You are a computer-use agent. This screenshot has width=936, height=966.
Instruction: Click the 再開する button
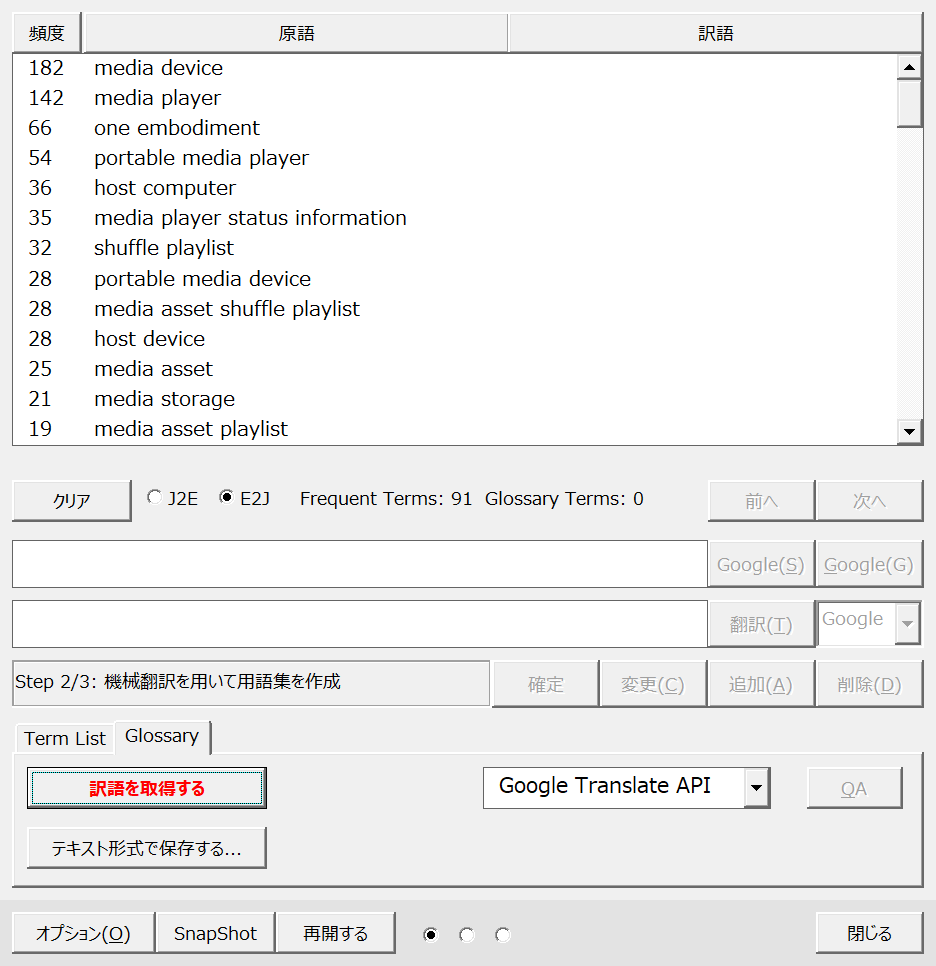click(336, 933)
